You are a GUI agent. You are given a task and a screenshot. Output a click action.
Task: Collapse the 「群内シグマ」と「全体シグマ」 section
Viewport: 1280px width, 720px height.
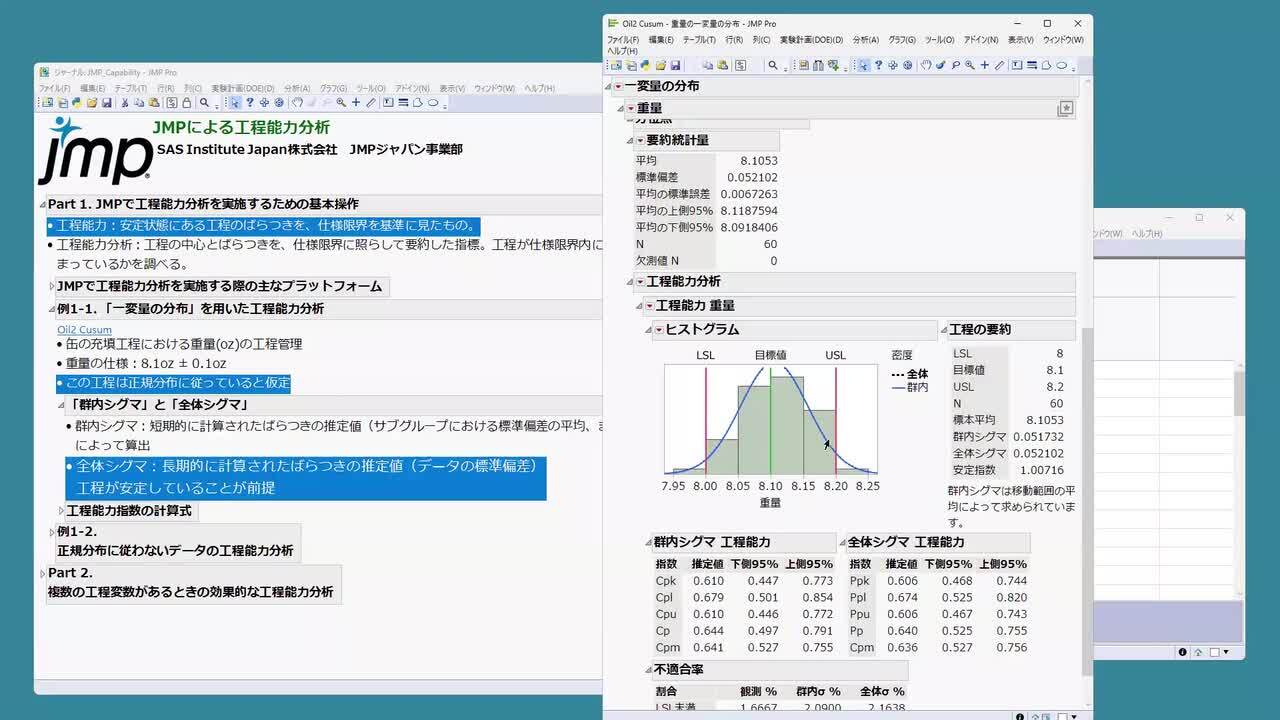click(61, 405)
